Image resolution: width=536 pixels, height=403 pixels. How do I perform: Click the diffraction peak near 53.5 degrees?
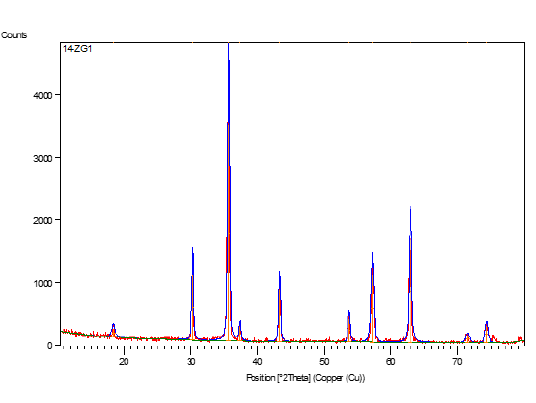(x=349, y=326)
